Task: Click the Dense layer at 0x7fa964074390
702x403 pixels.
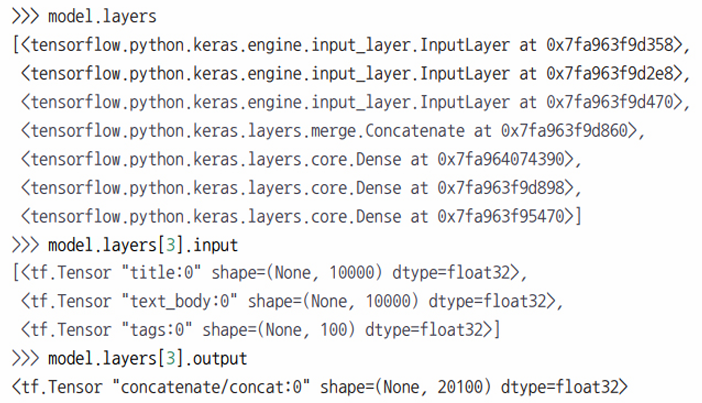Action: point(301,160)
